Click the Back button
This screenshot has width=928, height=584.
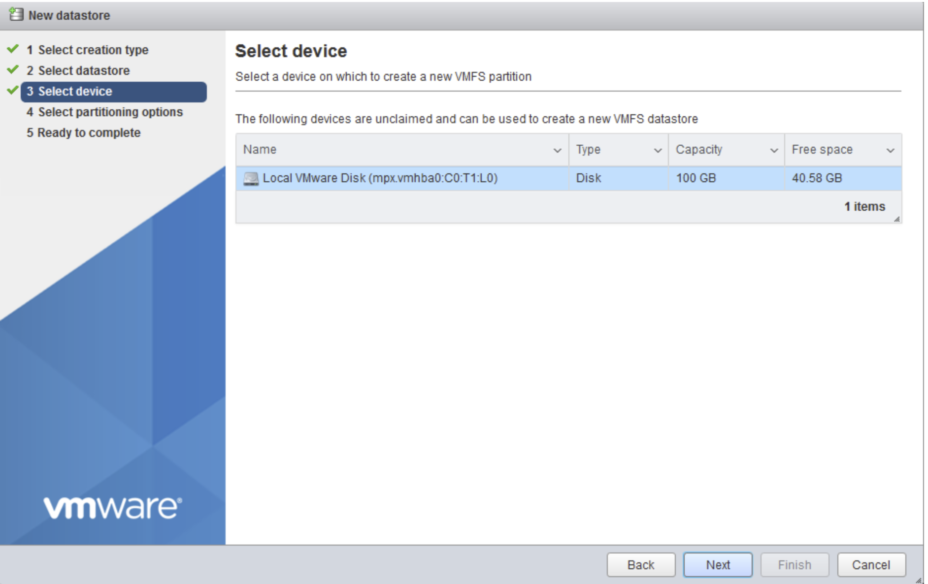(640, 564)
